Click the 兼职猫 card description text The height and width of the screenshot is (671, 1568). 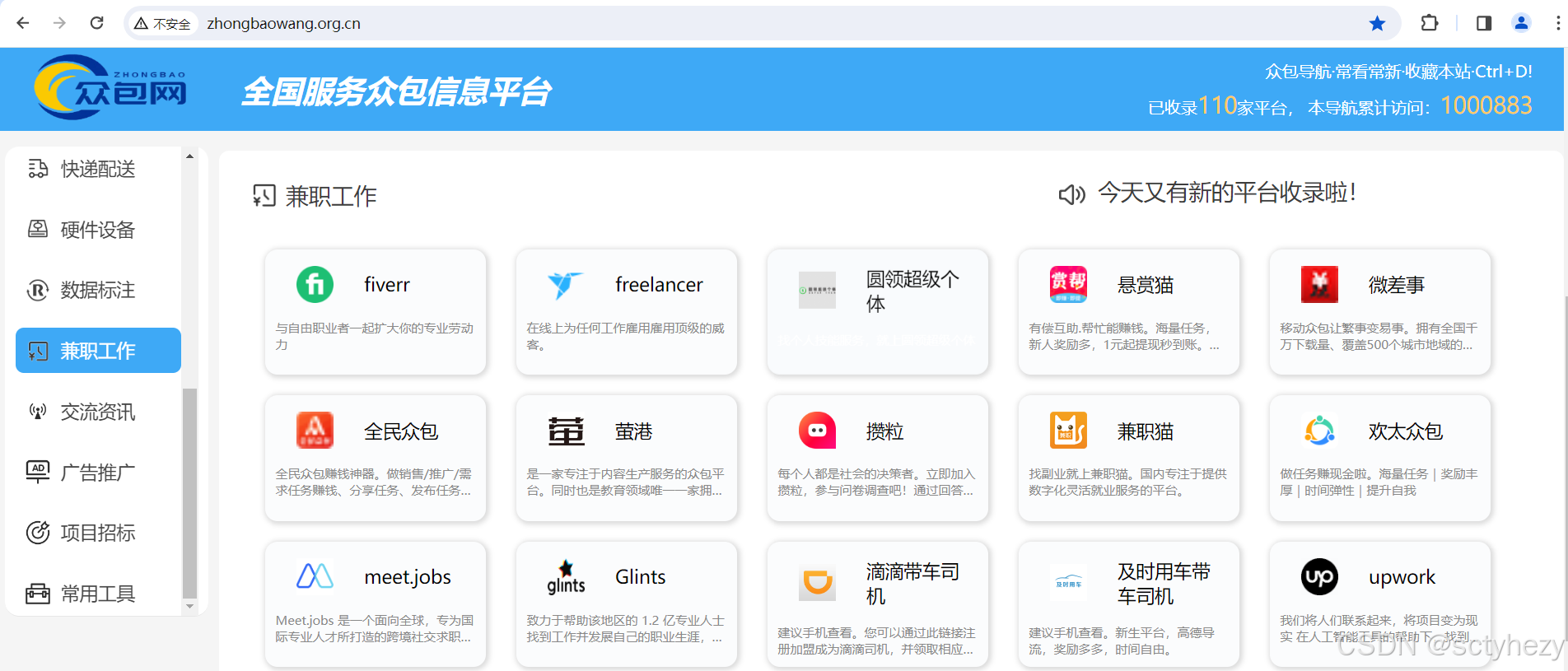point(1127,482)
